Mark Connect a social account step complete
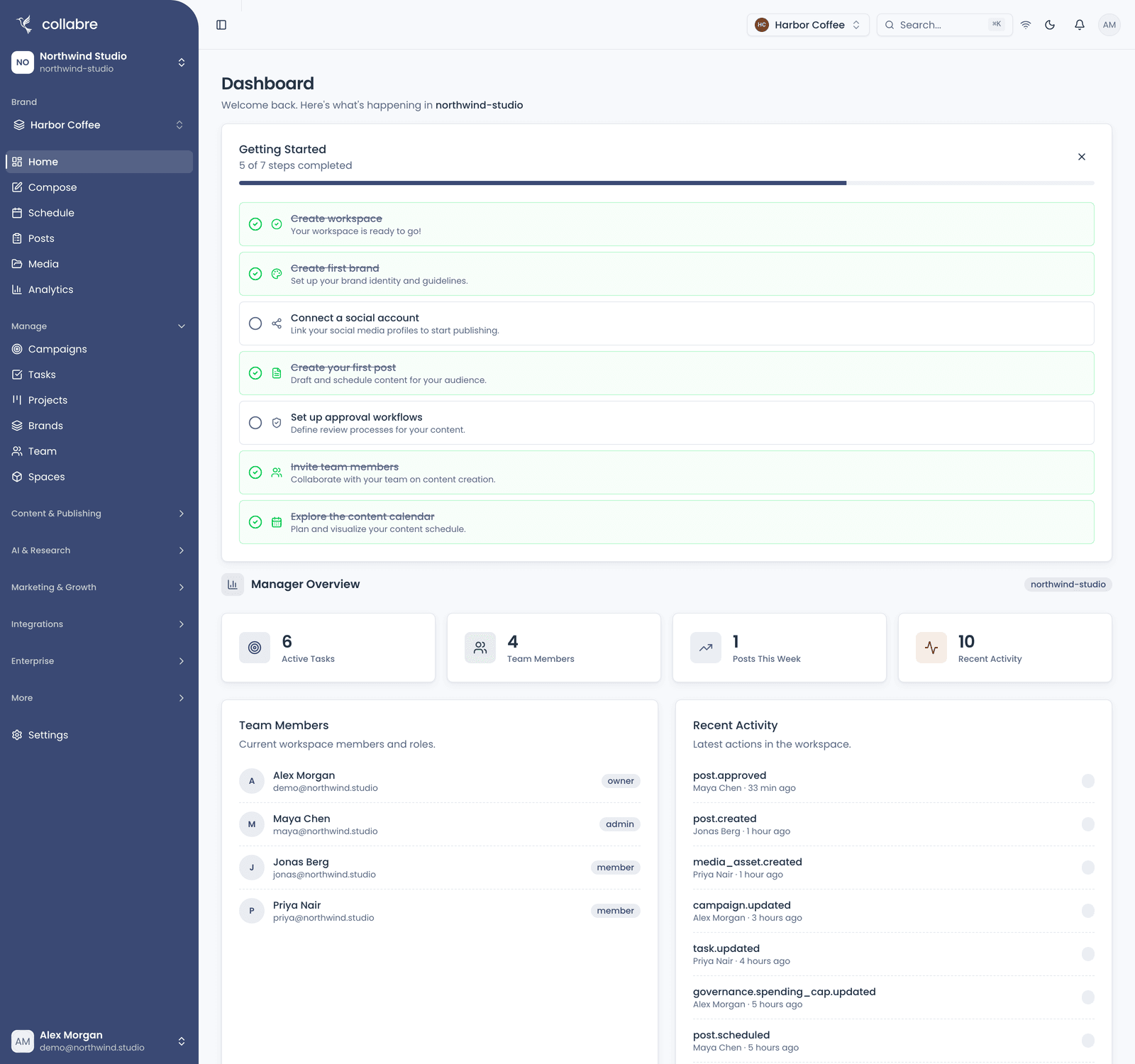Screen dimensions: 1135x1064 click(255, 323)
